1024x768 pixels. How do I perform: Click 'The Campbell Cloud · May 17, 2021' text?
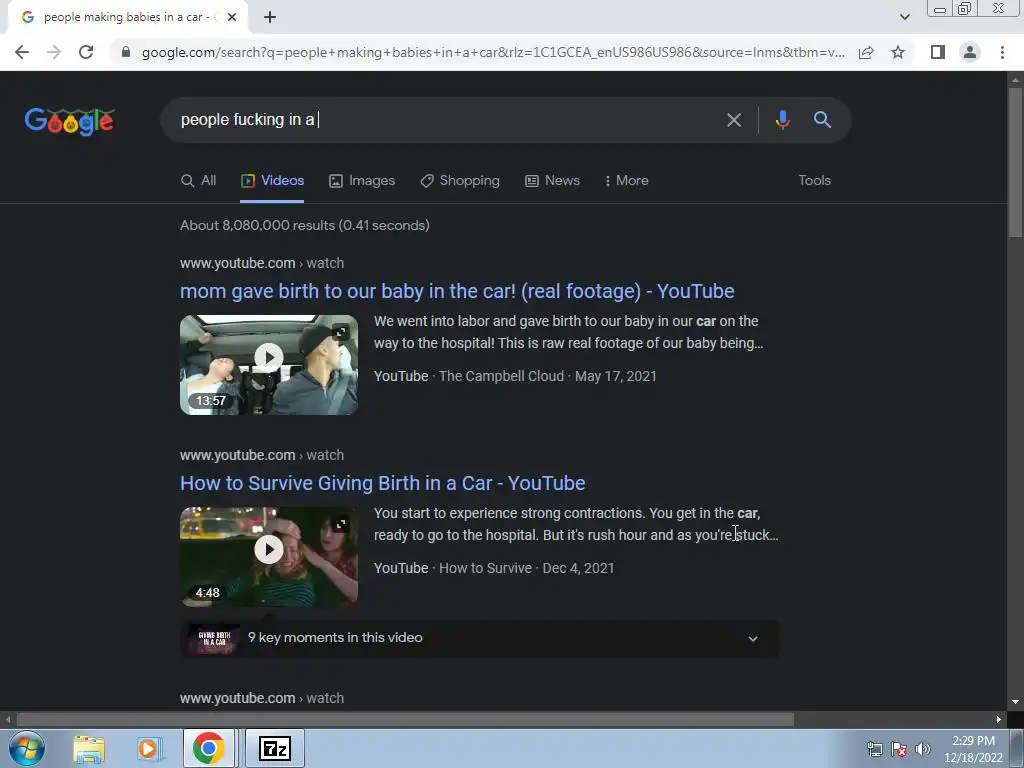(547, 376)
